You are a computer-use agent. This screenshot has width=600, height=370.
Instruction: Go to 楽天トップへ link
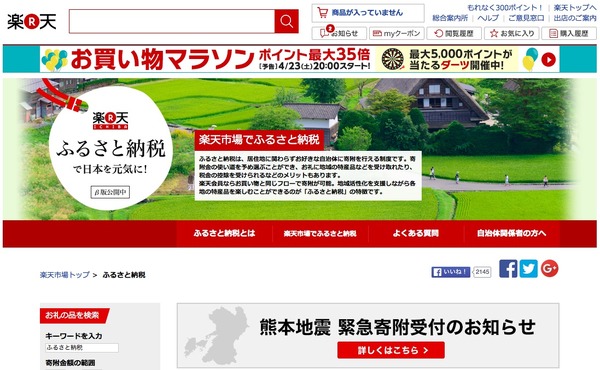point(575,8)
